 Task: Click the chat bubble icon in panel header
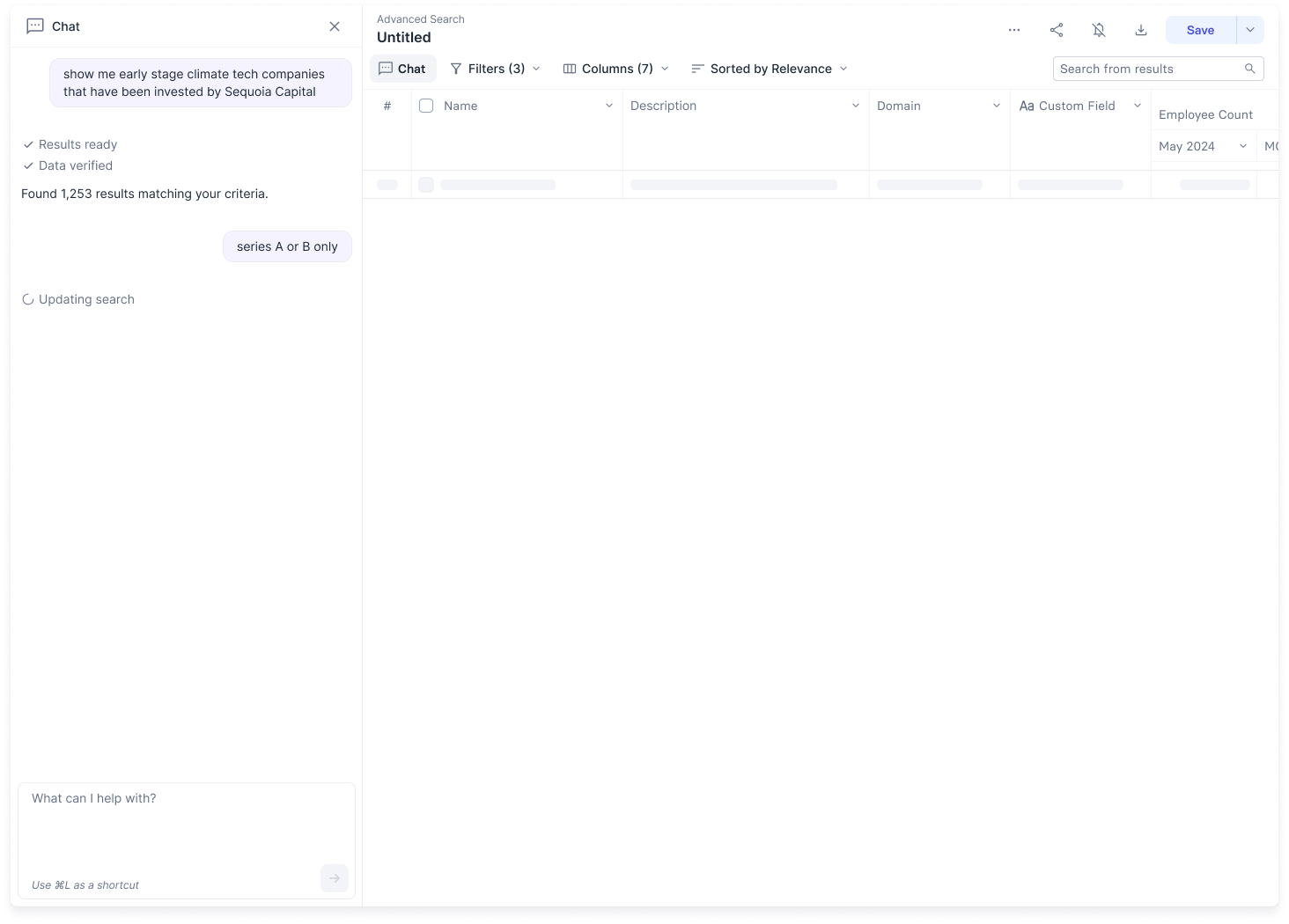tap(35, 26)
